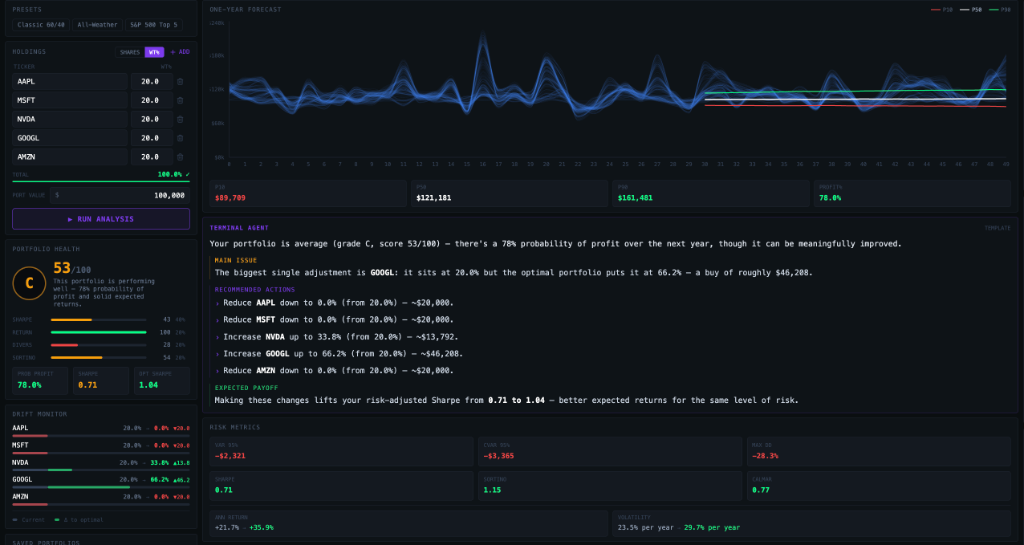Click the Sortino value 1.15 in Risk Metrics
1024x545 pixels.
492,490
